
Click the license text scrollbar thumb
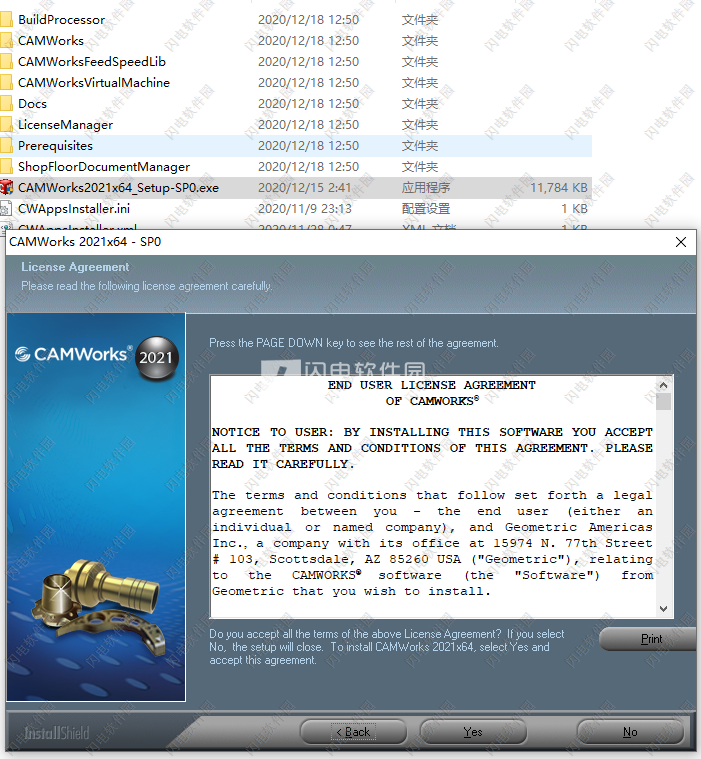click(x=664, y=401)
